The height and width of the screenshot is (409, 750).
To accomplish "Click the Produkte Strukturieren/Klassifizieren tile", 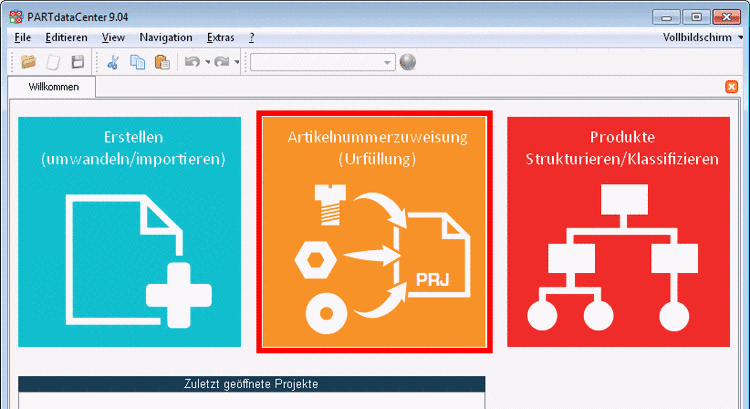I will (618, 232).
